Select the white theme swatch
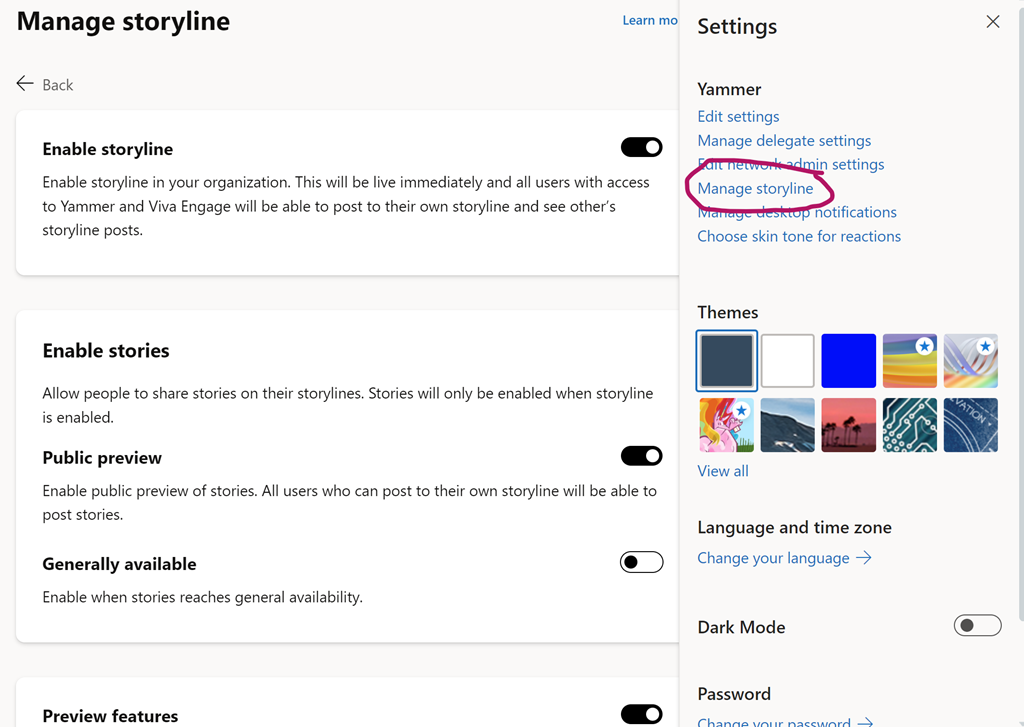 click(788, 361)
